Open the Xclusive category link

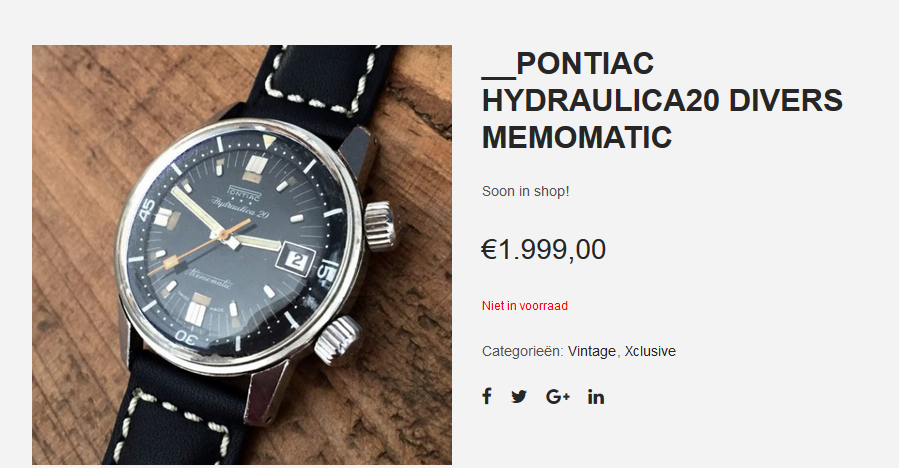click(x=650, y=351)
